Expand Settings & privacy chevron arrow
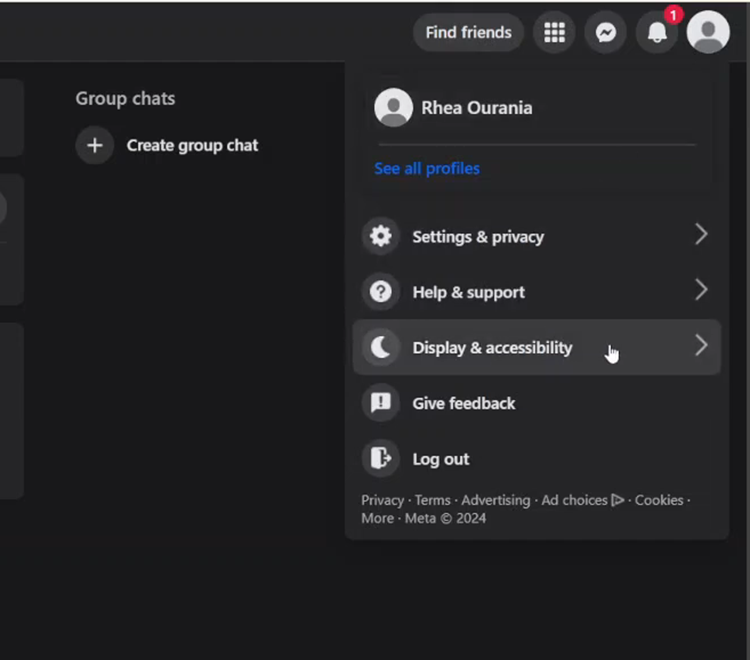This screenshot has height=660, width=750. pos(701,234)
